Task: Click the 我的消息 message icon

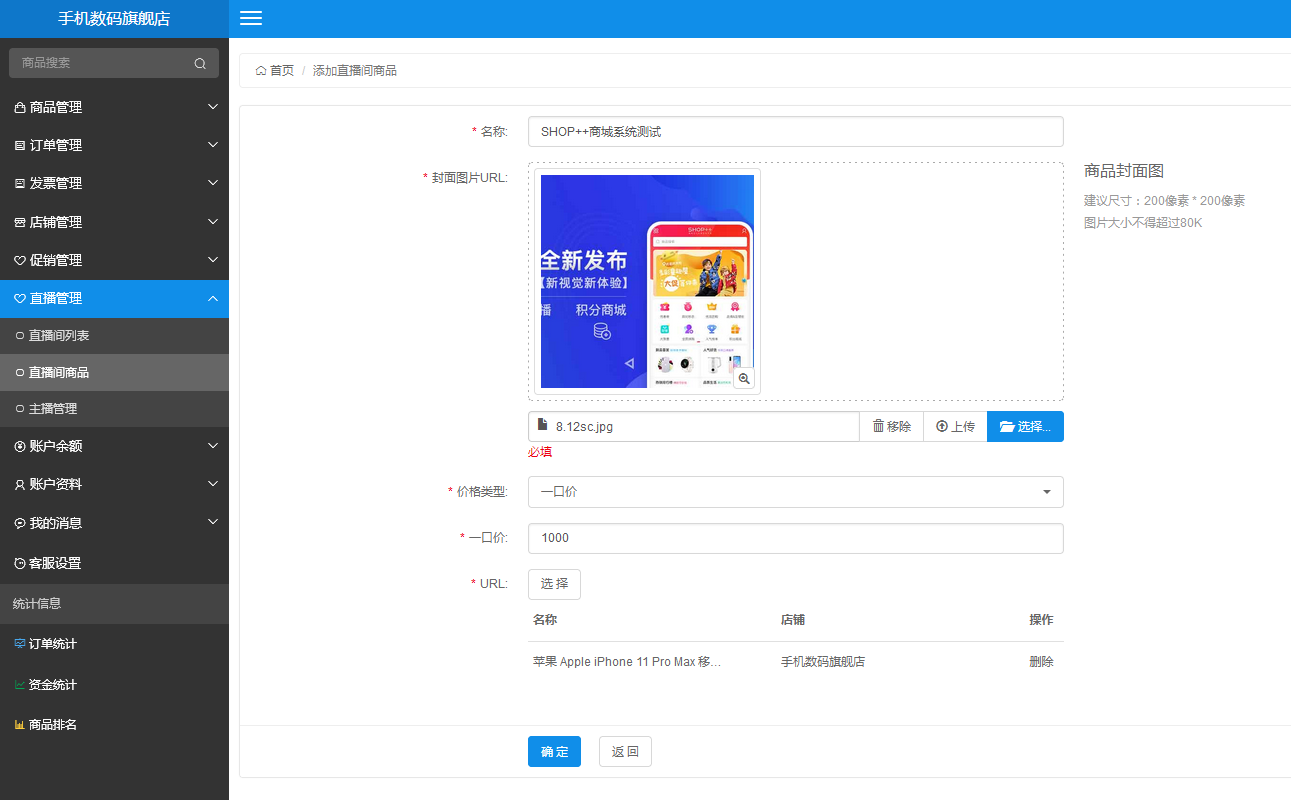Action: tap(21, 521)
